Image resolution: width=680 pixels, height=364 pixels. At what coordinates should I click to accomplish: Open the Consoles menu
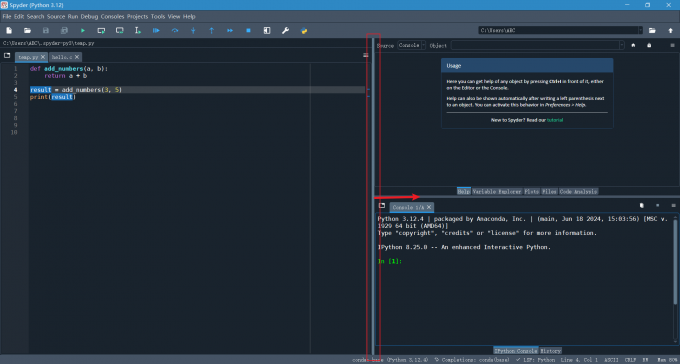[x=112, y=16]
